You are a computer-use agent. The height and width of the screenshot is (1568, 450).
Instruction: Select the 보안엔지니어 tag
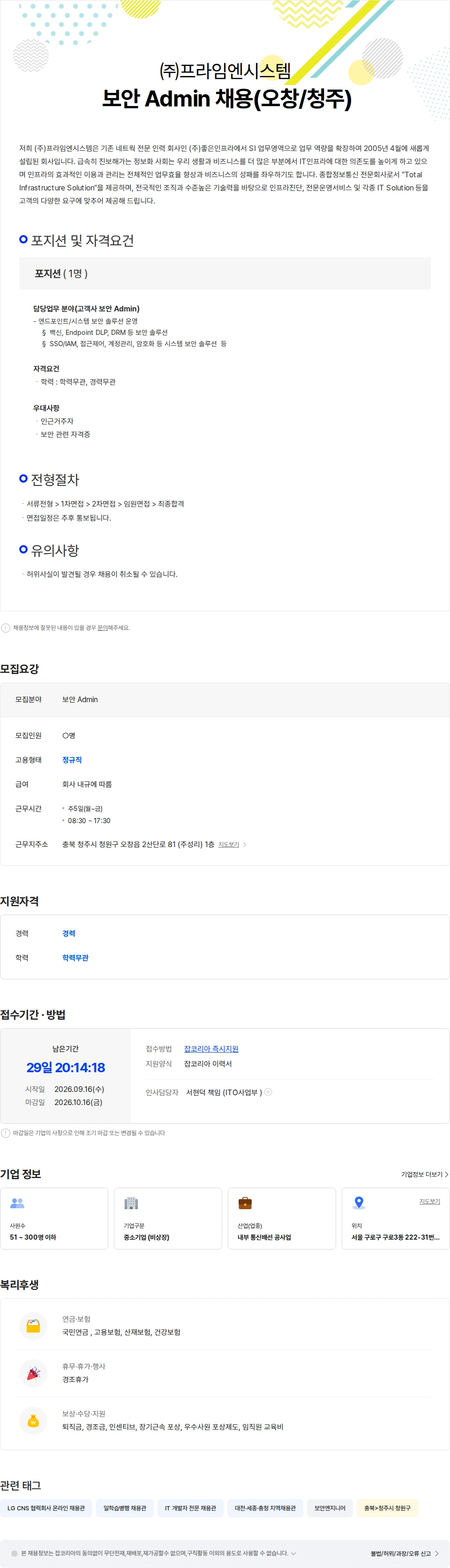330,1508
